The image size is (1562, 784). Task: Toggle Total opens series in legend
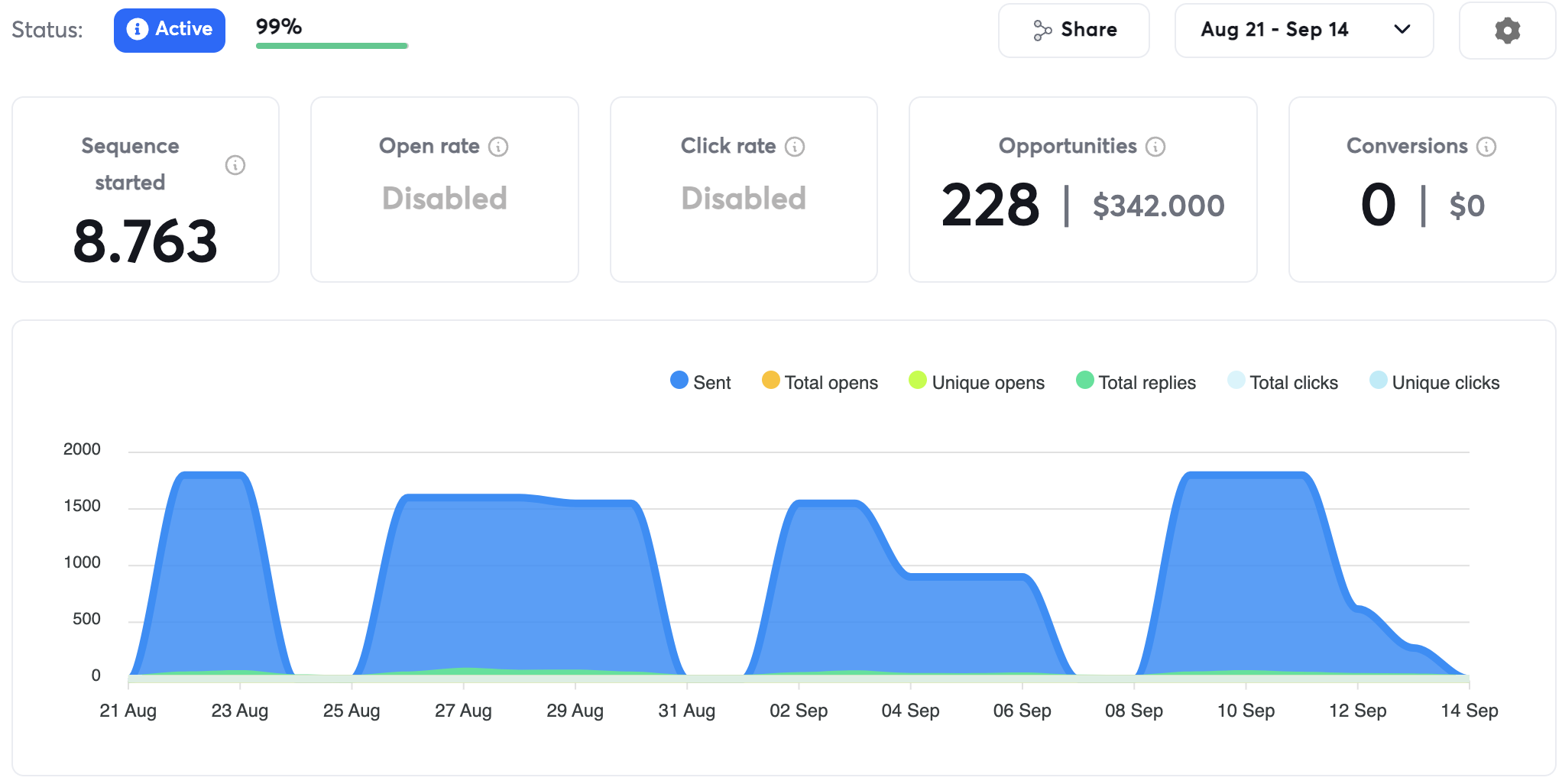tap(820, 382)
